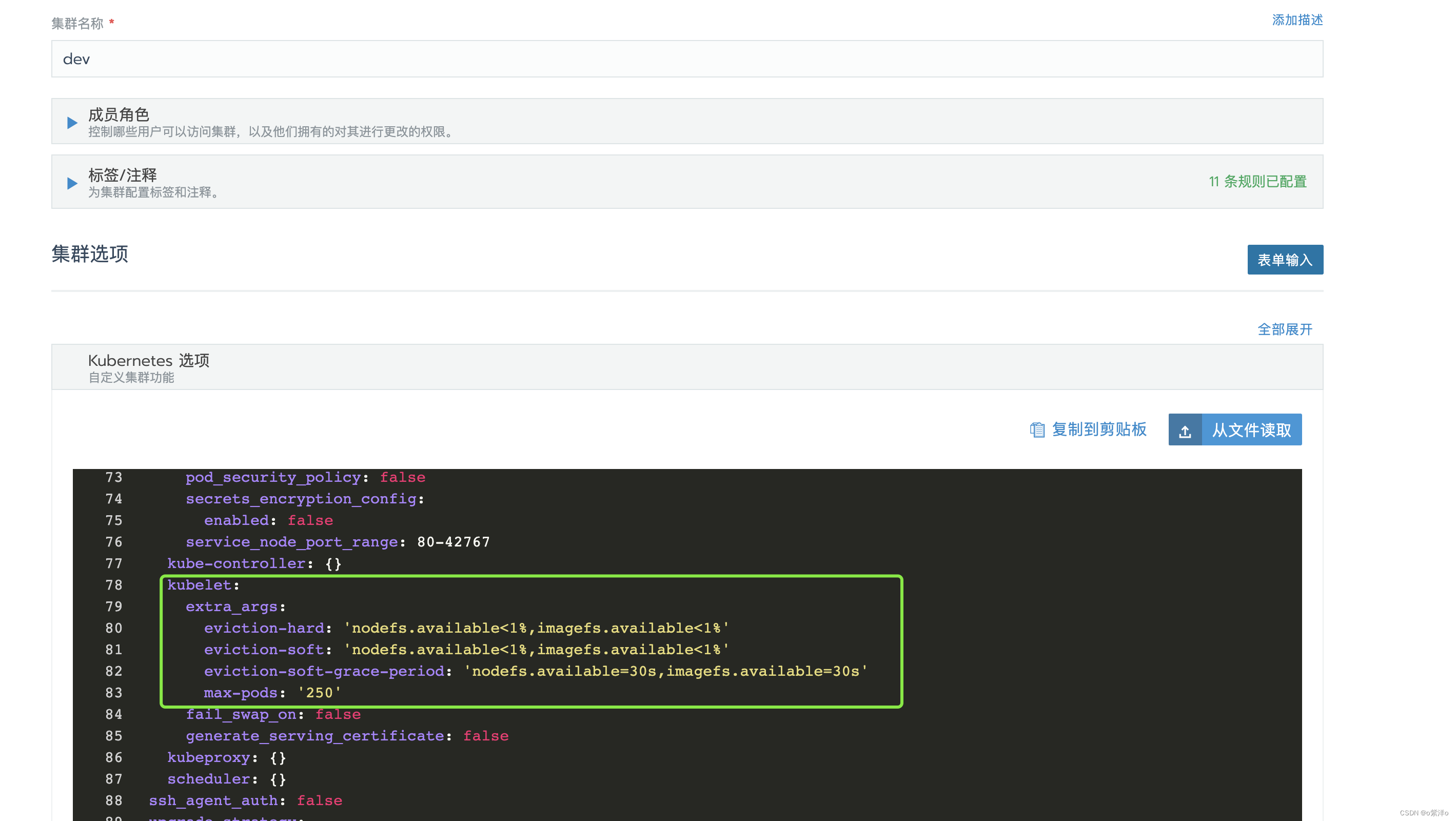The image size is (1456, 821).
Task: Place cursor on enabled: false line
Action: [x=268, y=520]
